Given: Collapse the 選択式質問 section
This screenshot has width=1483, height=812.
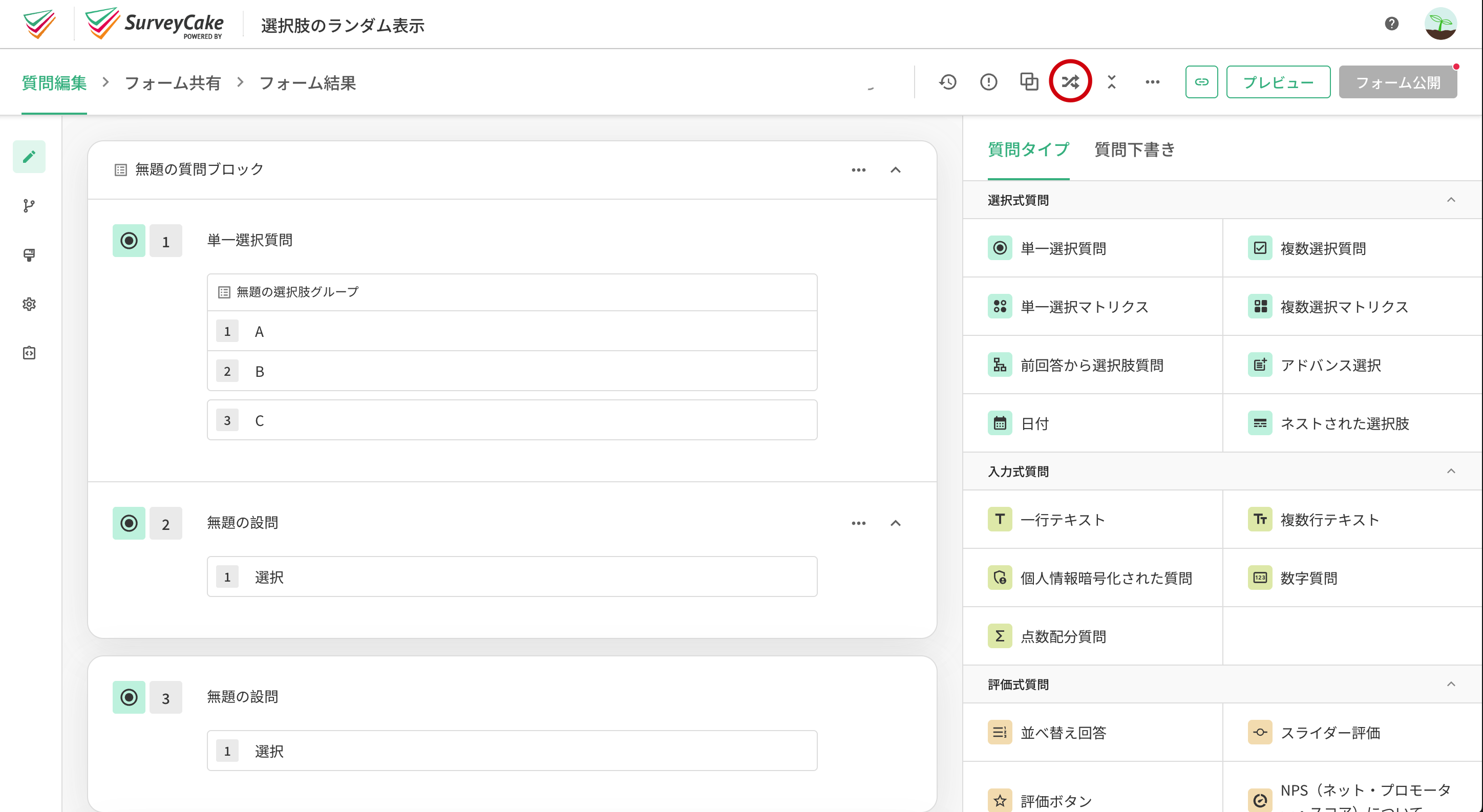Looking at the screenshot, I should 1451,200.
